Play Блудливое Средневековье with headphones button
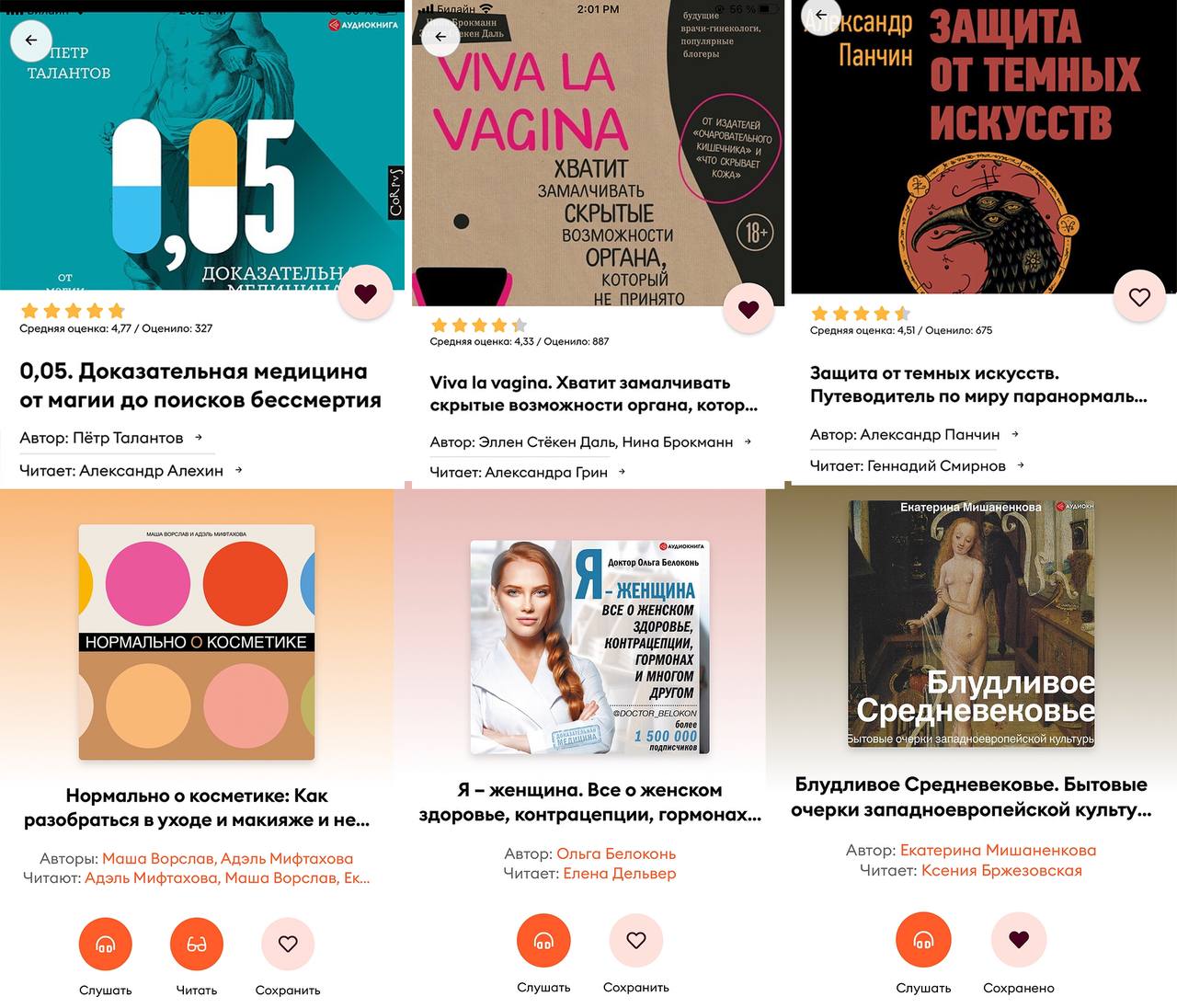Viewport: 1177px width, 1008px height. (x=923, y=940)
